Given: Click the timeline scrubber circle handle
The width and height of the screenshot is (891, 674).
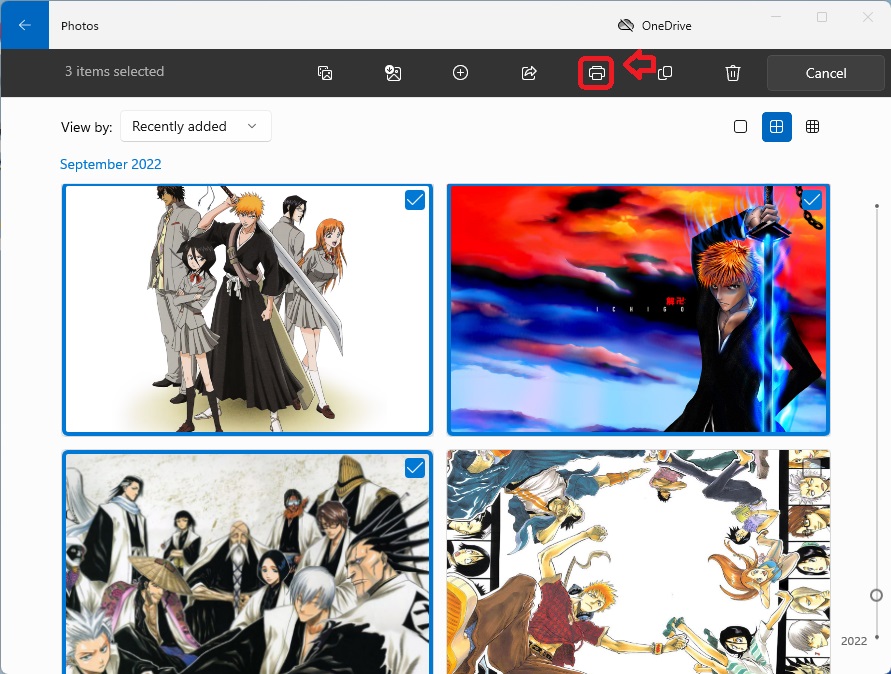Looking at the screenshot, I should click(876, 595).
